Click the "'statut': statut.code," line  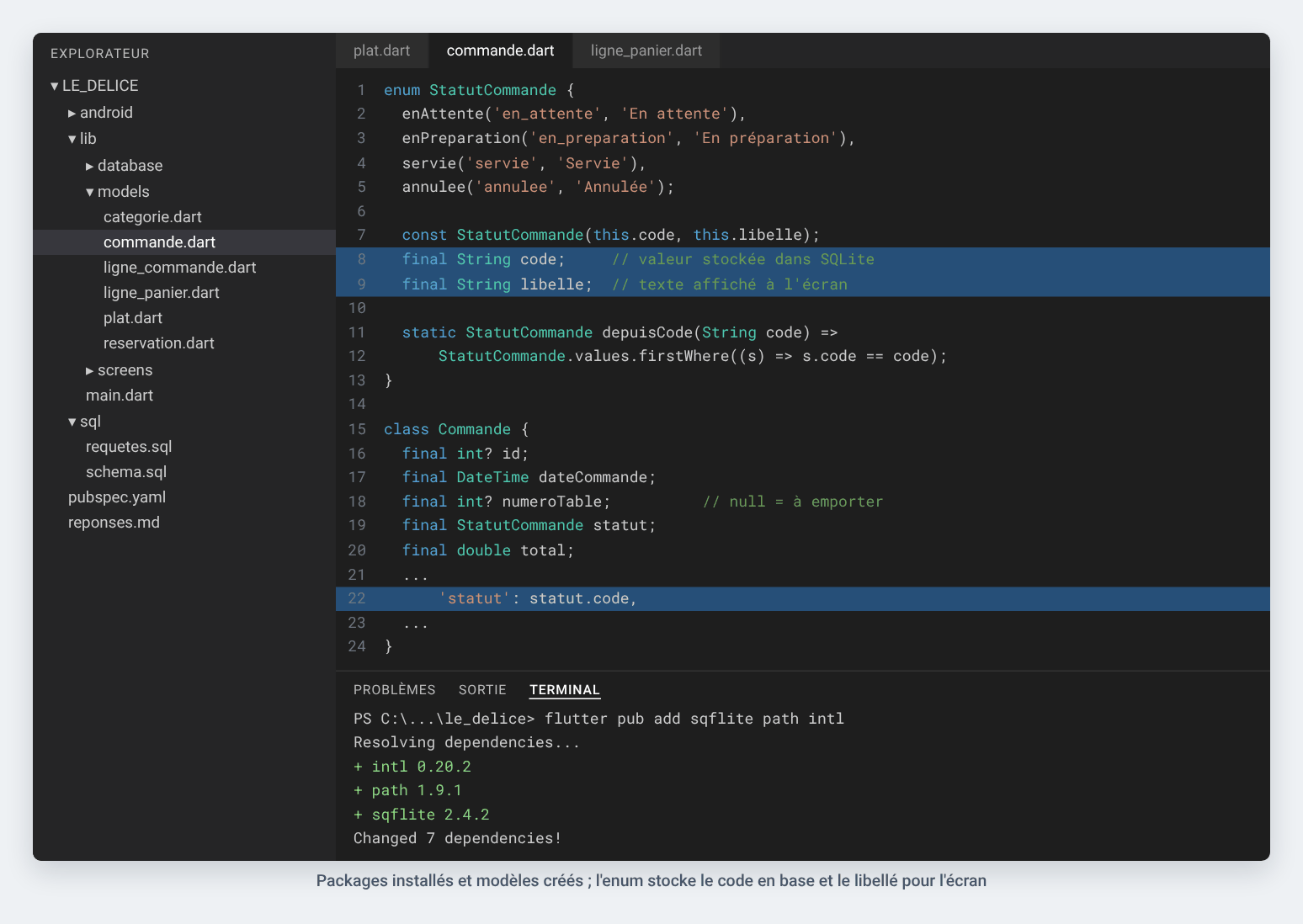tap(803, 598)
